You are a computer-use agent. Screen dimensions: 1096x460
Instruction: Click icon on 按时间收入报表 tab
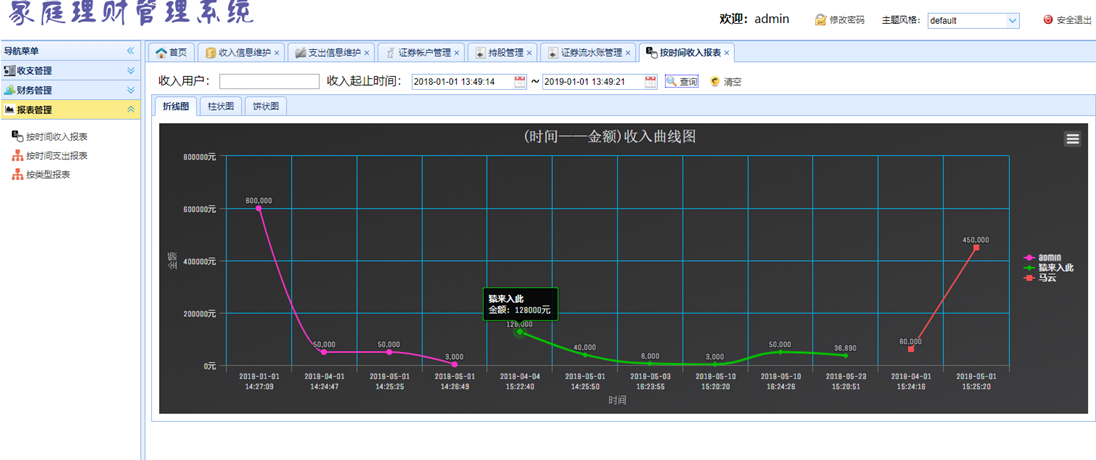(651, 52)
